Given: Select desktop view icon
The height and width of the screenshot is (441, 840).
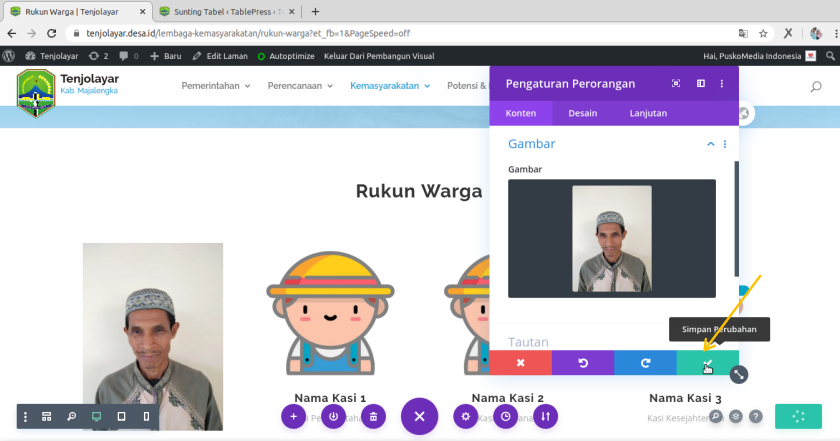Looking at the screenshot, I should [x=96, y=416].
